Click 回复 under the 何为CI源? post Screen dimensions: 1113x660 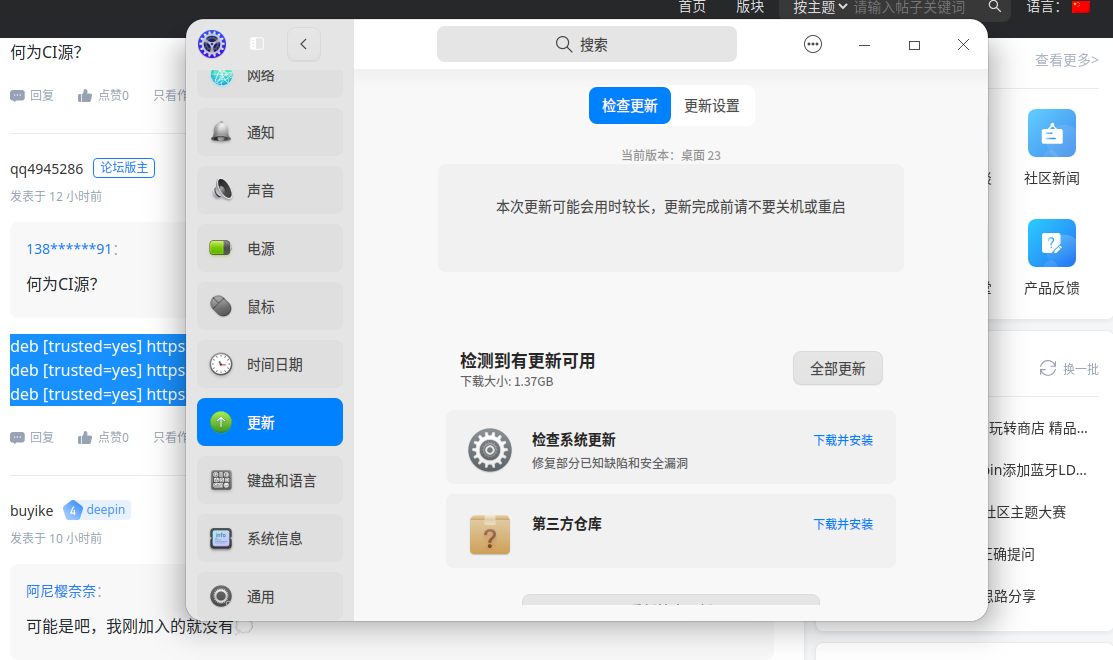[x=32, y=95]
